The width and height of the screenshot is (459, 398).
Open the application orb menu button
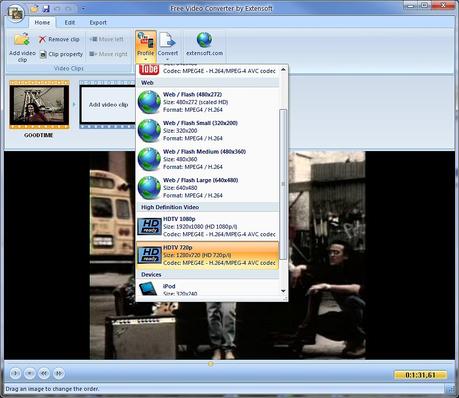click(x=15, y=14)
